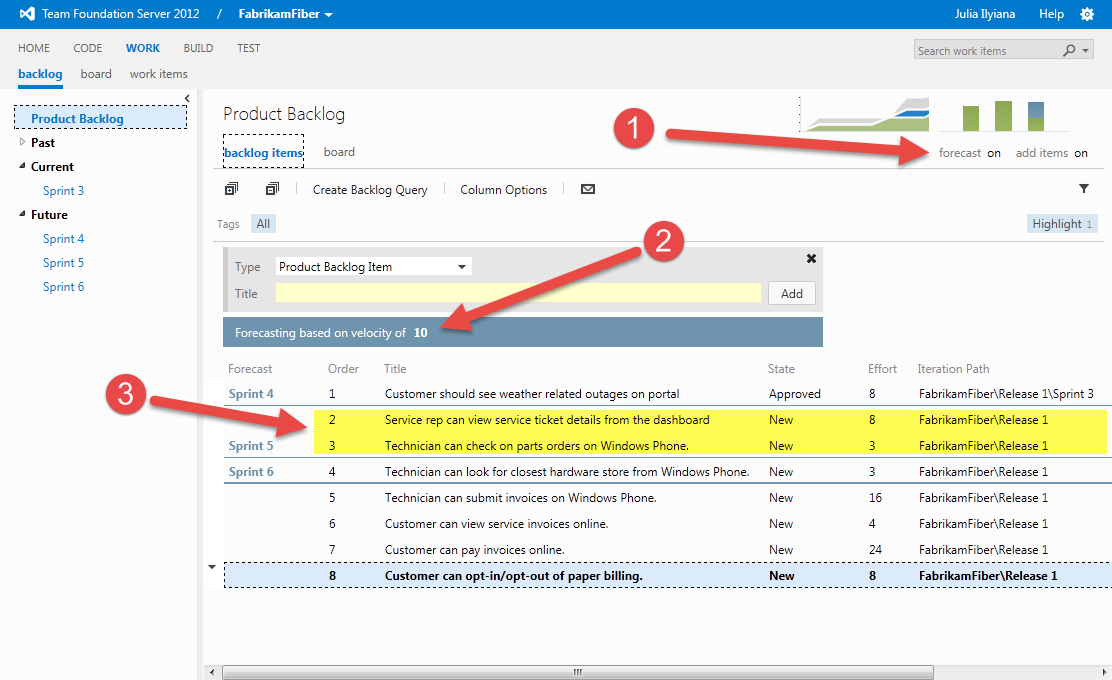Open the BUILD menu
Viewport: 1112px width, 680px height.
[x=198, y=48]
